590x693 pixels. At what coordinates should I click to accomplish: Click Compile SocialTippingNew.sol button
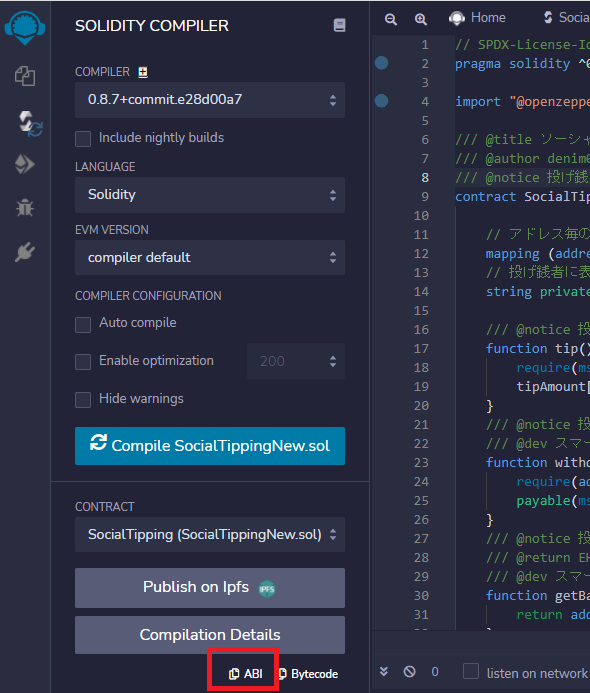point(210,446)
